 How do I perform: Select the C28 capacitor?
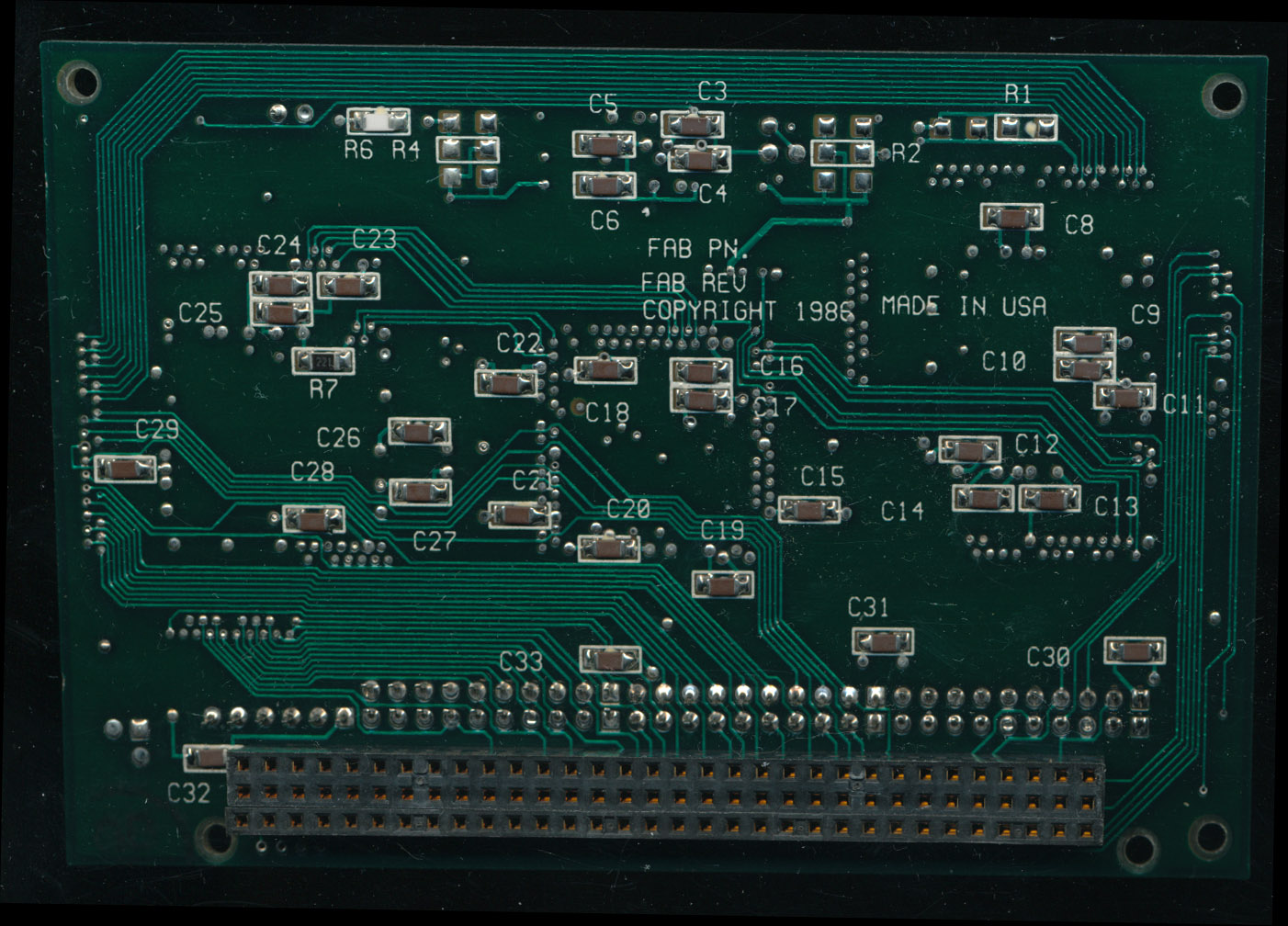tap(313, 520)
